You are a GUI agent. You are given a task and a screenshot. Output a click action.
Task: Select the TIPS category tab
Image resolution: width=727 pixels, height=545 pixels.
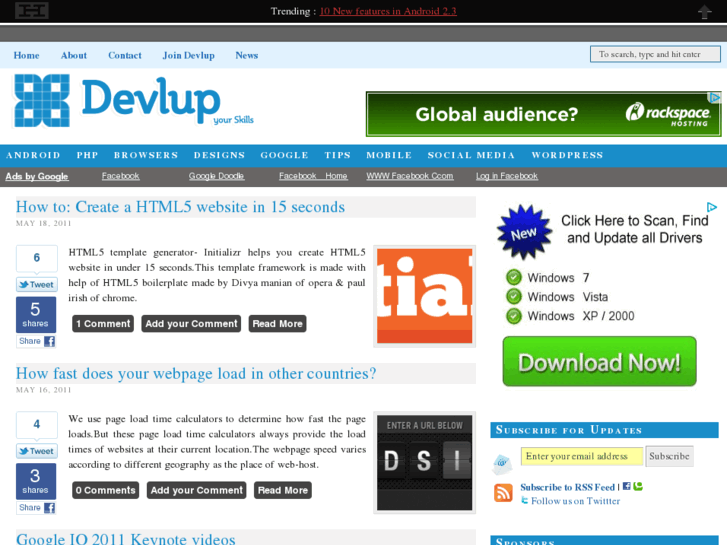pyautogui.click(x=338, y=155)
